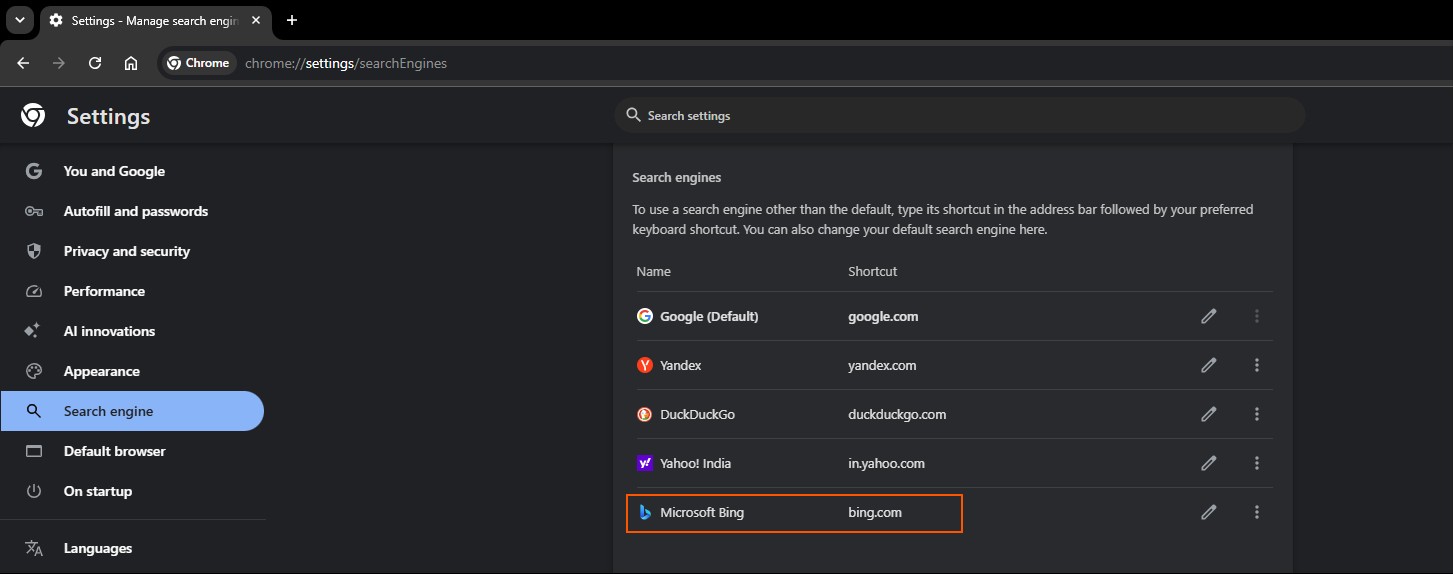Click the google.com shortcut text
The width and height of the screenshot is (1453, 574).
[883, 316]
